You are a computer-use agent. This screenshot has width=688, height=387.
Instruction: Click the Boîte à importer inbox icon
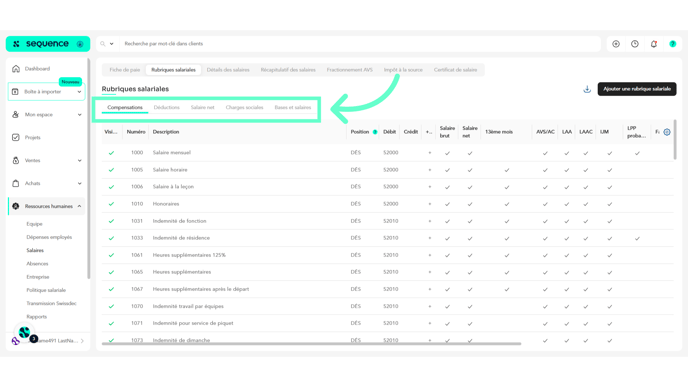click(15, 92)
